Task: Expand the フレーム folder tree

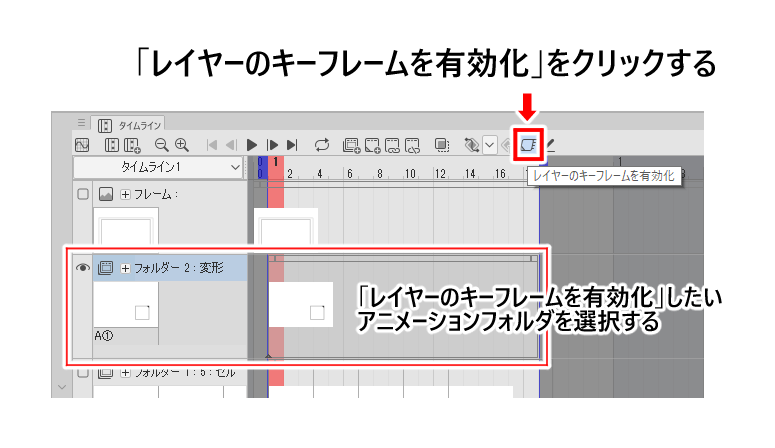Action: click(126, 194)
